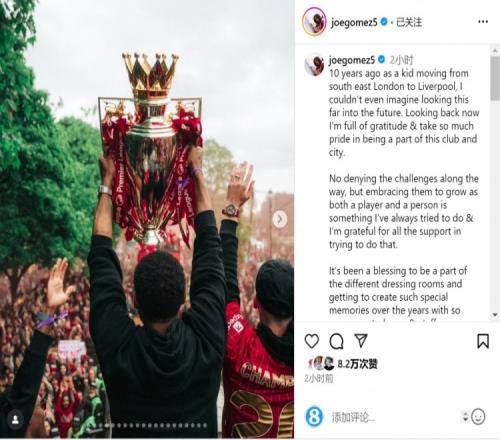Advance to the next photo with arrow

coord(280,219)
